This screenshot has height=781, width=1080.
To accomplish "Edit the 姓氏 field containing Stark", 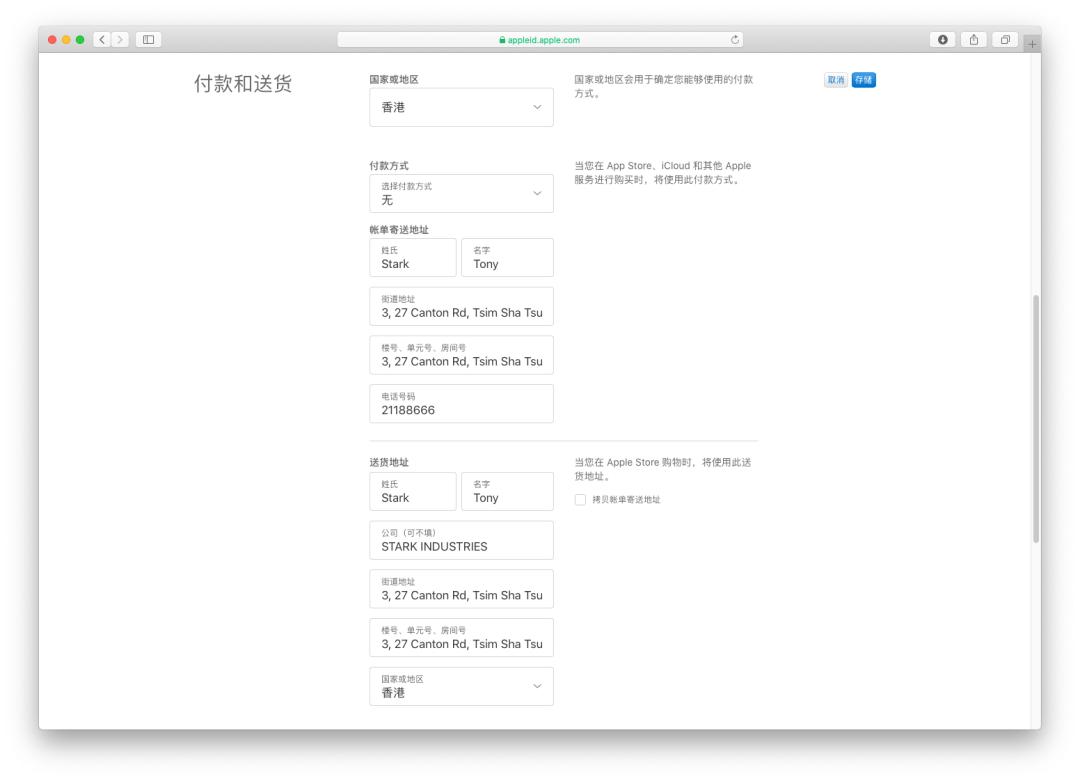I will click(413, 257).
